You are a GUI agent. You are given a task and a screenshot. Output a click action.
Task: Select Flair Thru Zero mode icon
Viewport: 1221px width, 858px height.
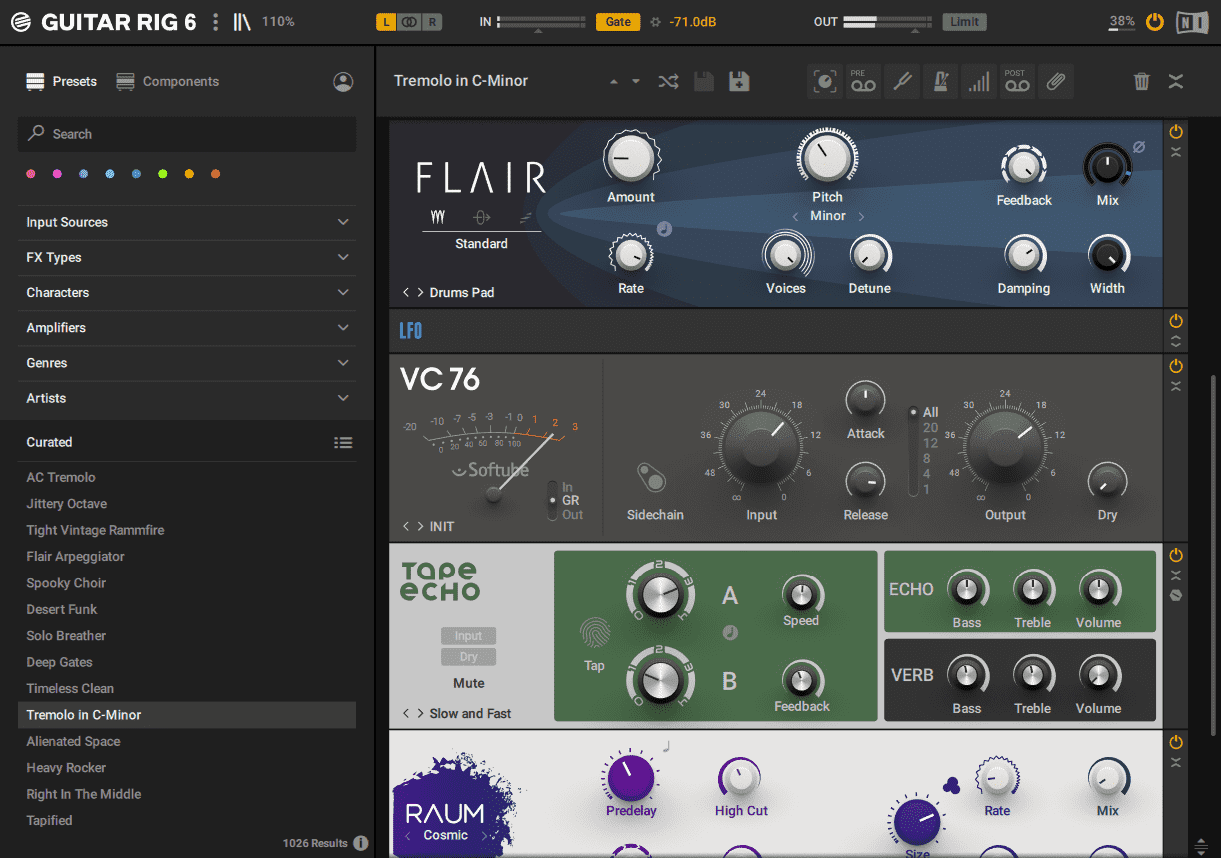482,217
